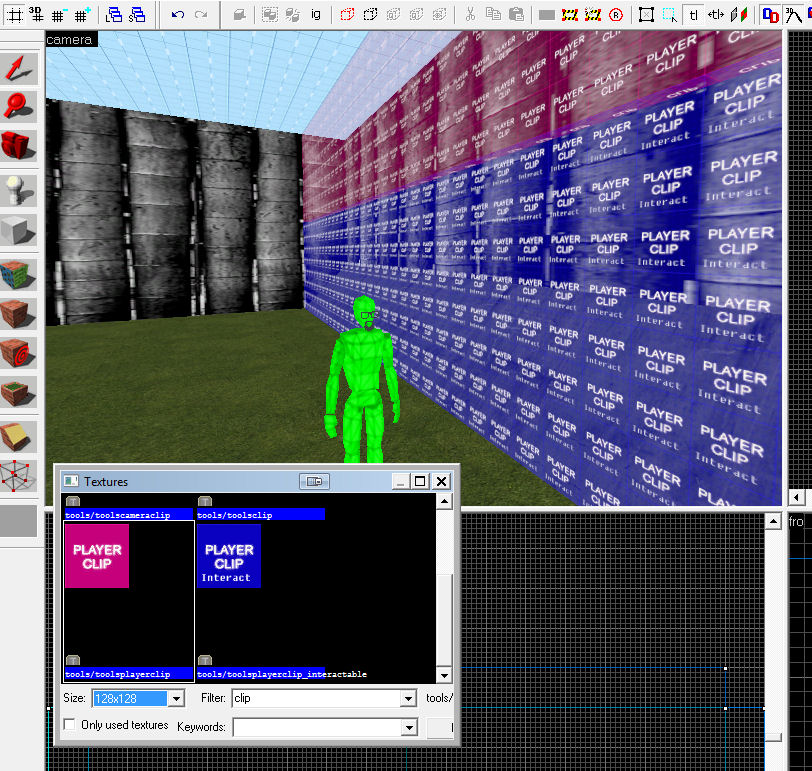Screen dimensions: 812x771
Task: Select the blue Player Clip Interact texture
Action: click(x=229, y=556)
